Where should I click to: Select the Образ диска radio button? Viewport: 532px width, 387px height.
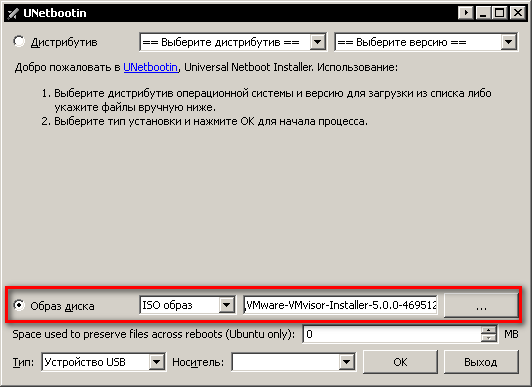[x=19, y=305]
